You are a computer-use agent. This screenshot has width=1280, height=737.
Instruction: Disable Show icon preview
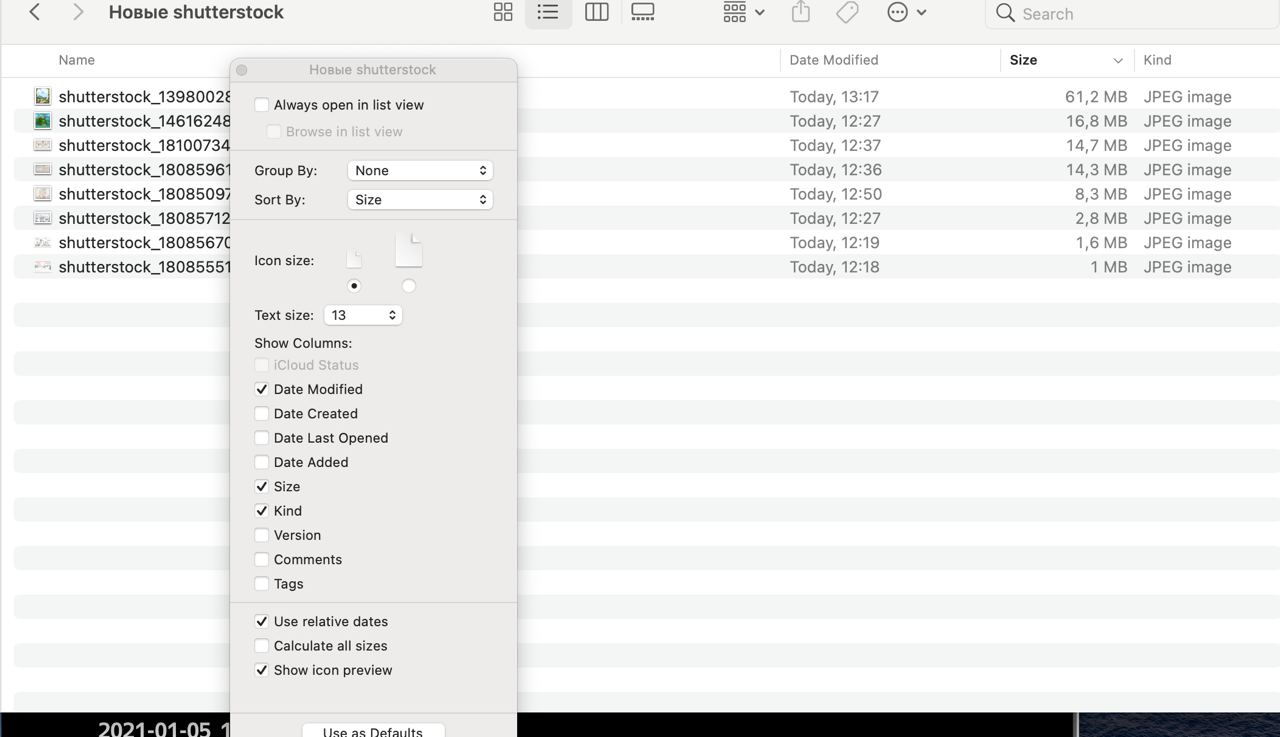(x=261, y=670)
